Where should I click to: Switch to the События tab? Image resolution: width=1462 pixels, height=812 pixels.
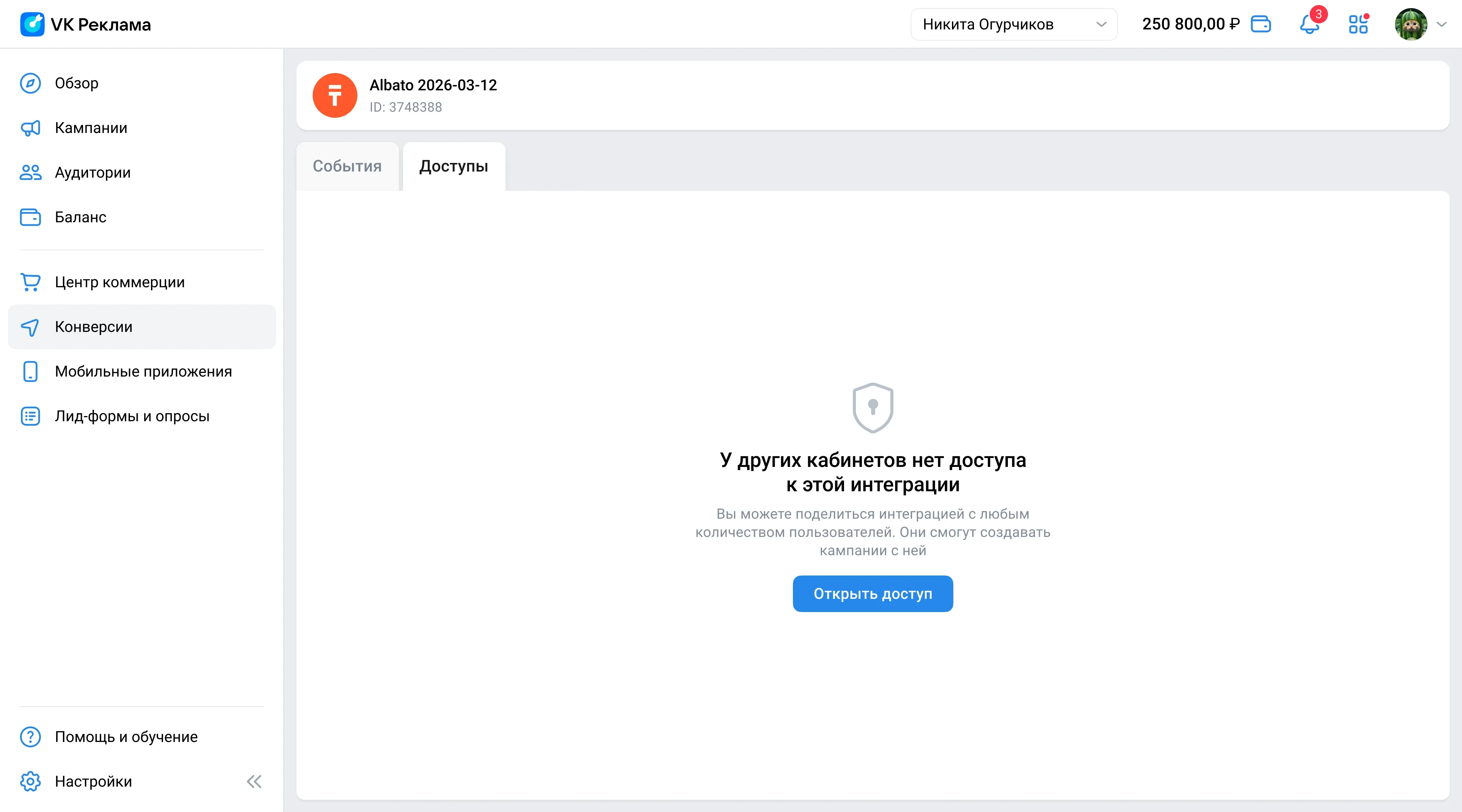click(347, 166)
